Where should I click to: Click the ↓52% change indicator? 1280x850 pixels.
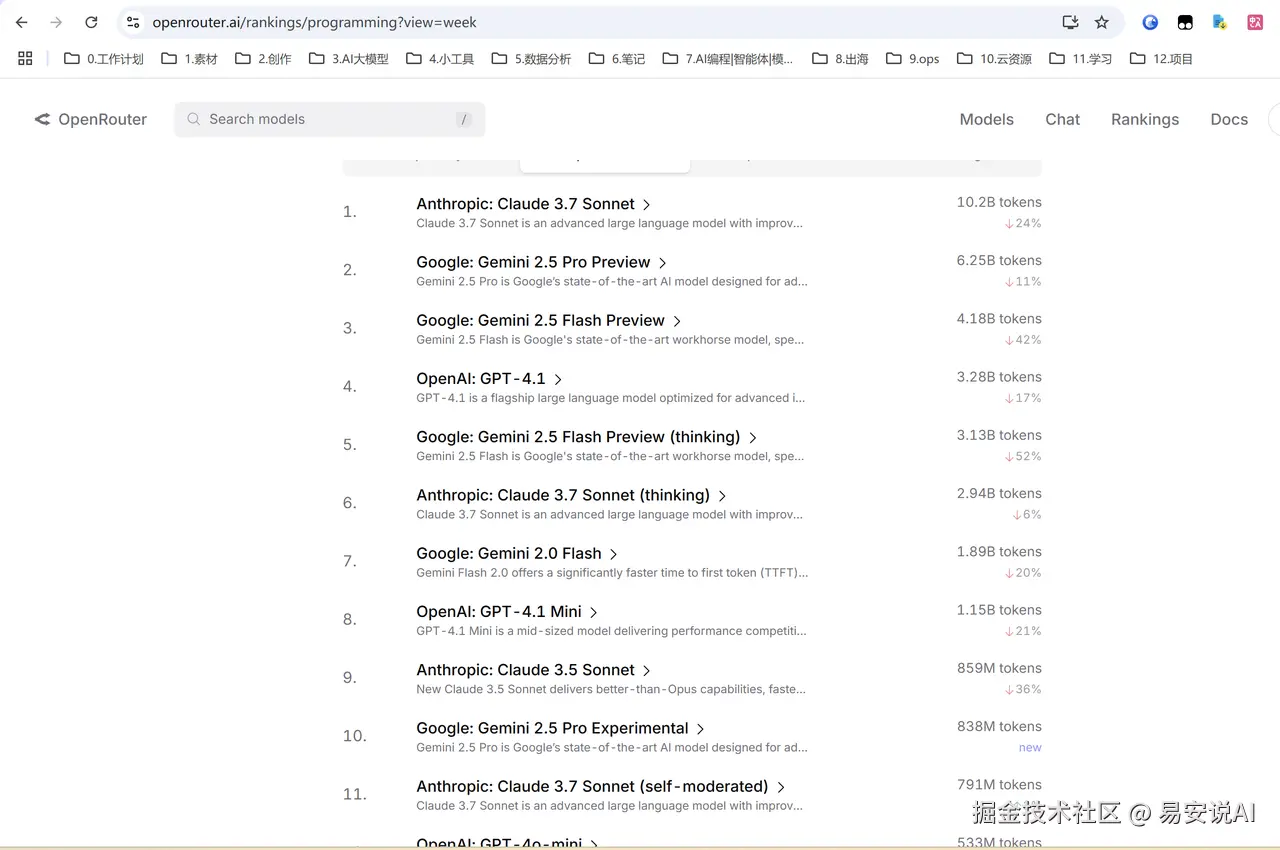click(x=1023, y=456)
